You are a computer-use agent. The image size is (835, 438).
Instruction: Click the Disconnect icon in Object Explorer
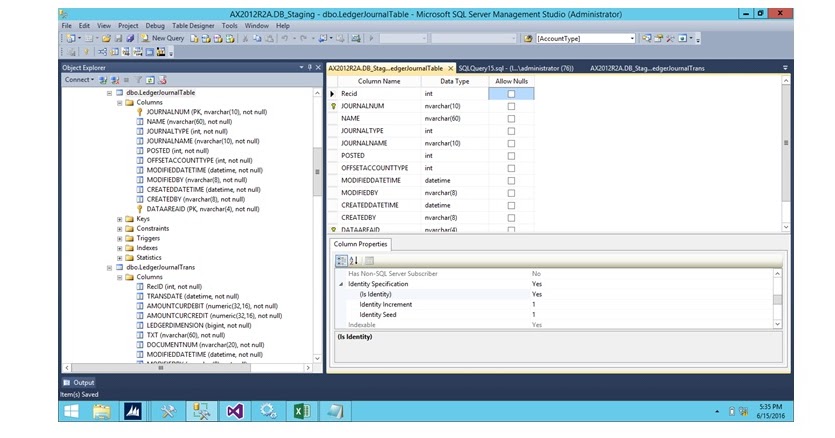[x=114, y=80]
